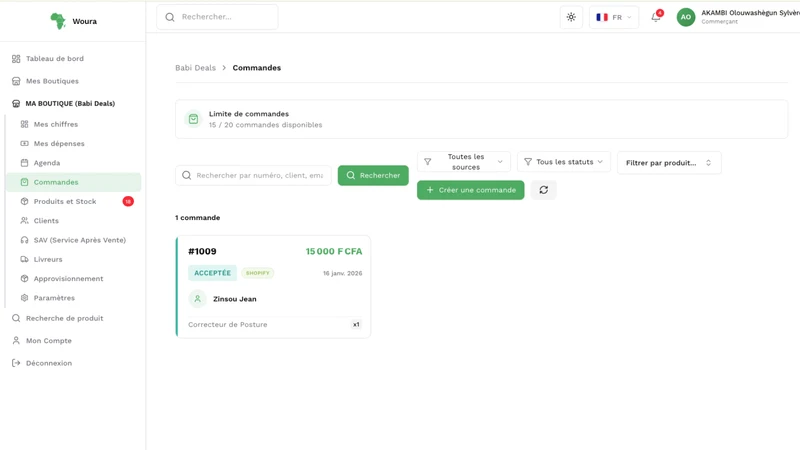
Task: Click Déconnexion to log out
Action: [48, 363]
